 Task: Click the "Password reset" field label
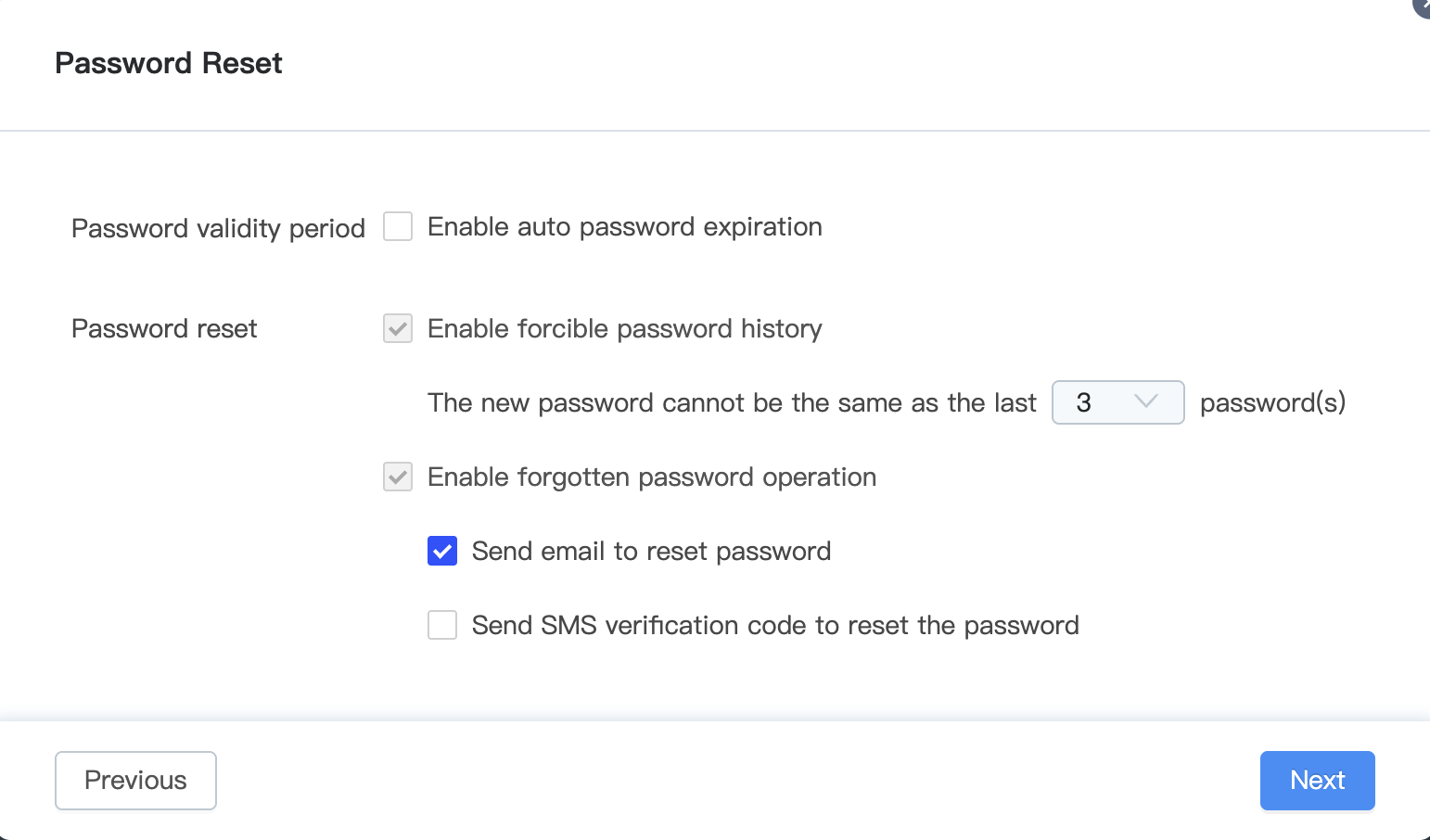(164, 329)
